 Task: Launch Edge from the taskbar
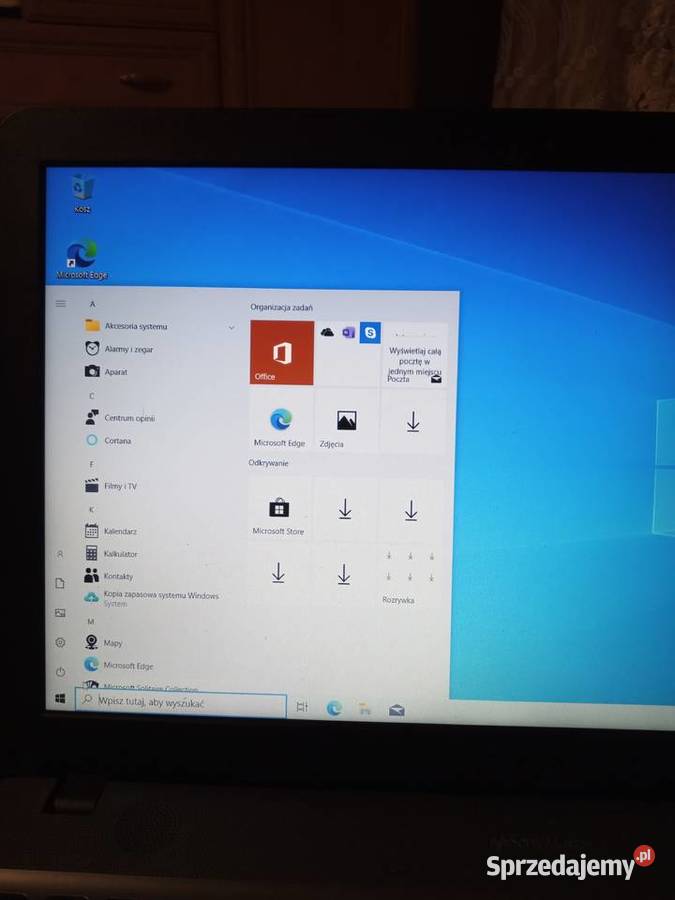coord(334,708)
